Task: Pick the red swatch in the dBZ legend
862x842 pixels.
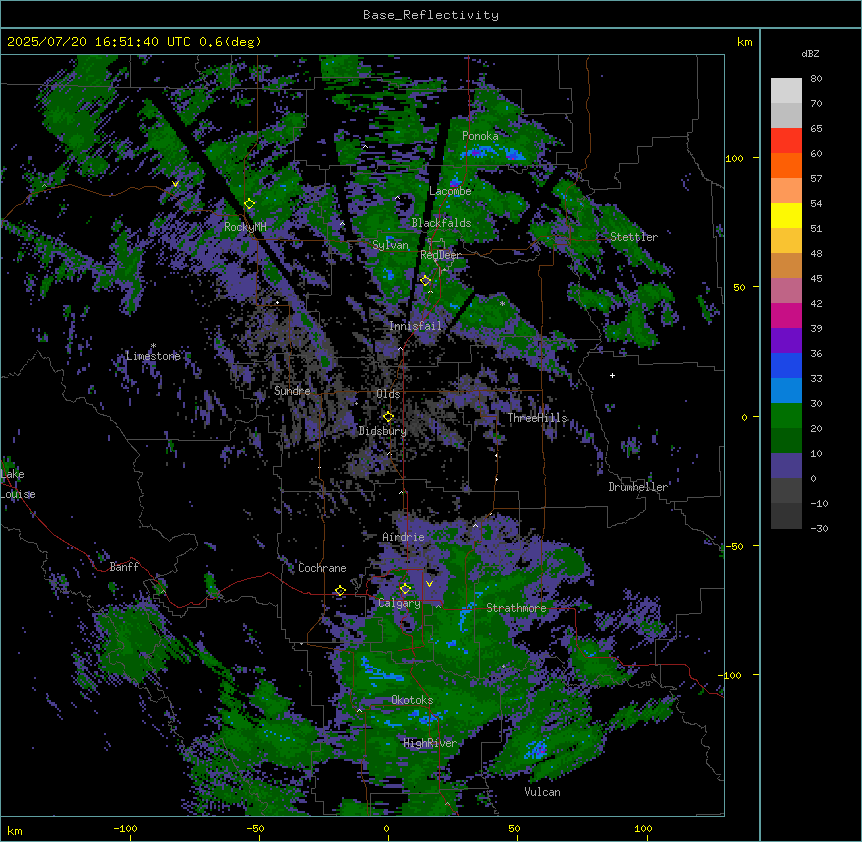Action: (786, 141)
